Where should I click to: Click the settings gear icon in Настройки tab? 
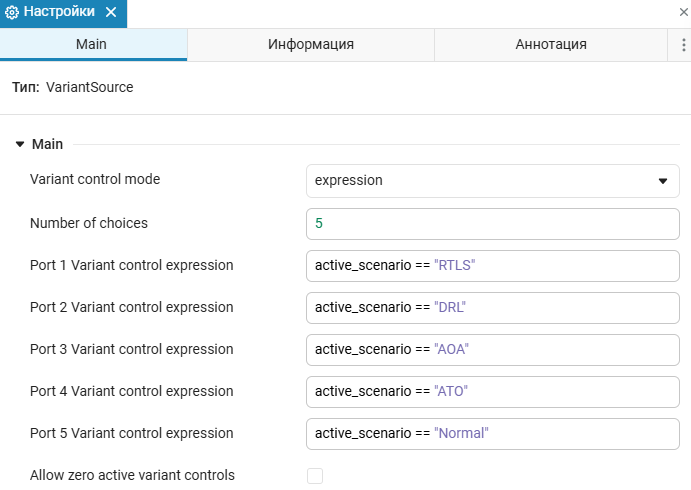coord(13,13)
